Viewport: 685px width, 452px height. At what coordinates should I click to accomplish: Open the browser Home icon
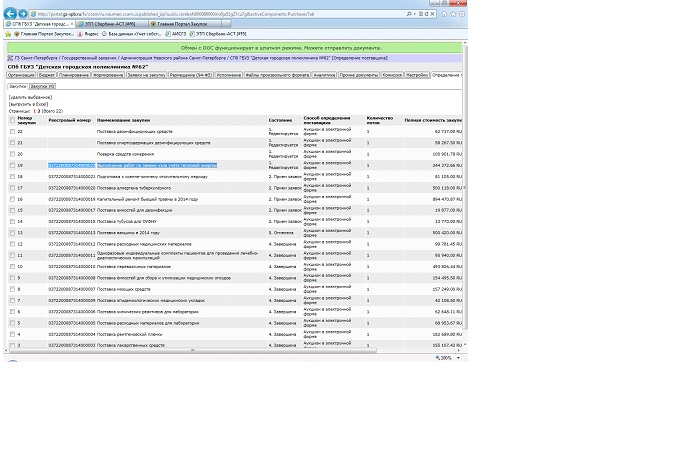pyautogui.click(x=444, y=14)
